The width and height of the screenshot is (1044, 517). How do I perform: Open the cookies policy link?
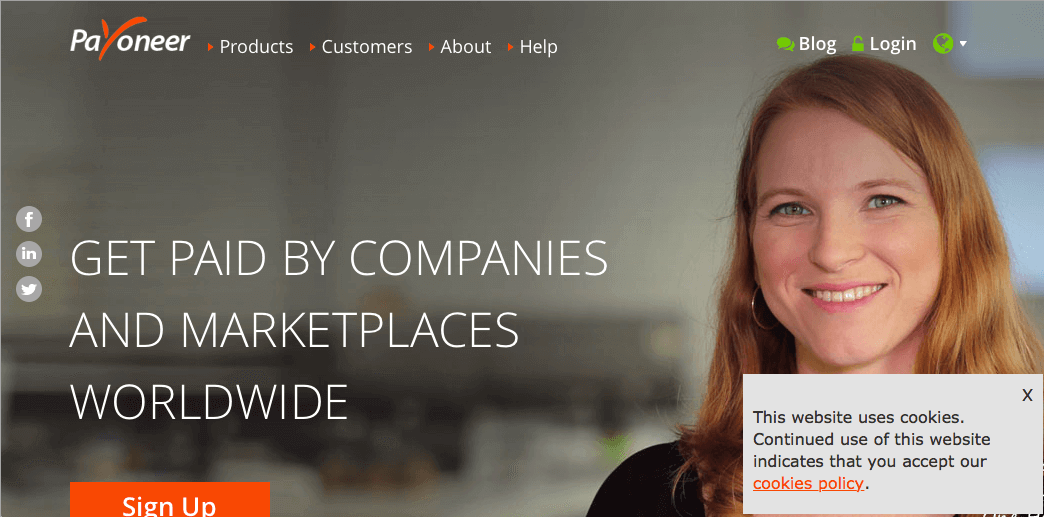[808, 483]
